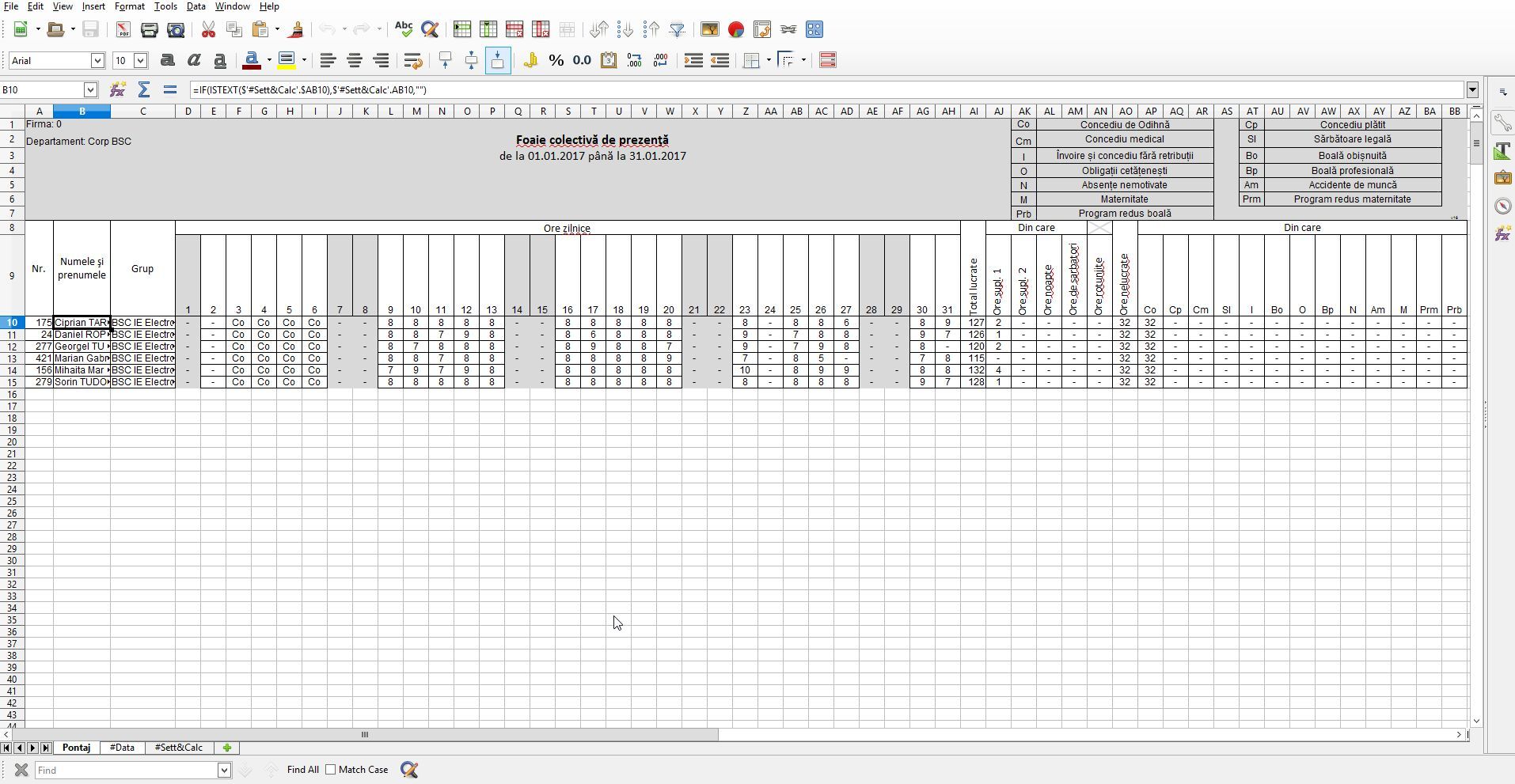Cut the selected cells

pos(208,29)
